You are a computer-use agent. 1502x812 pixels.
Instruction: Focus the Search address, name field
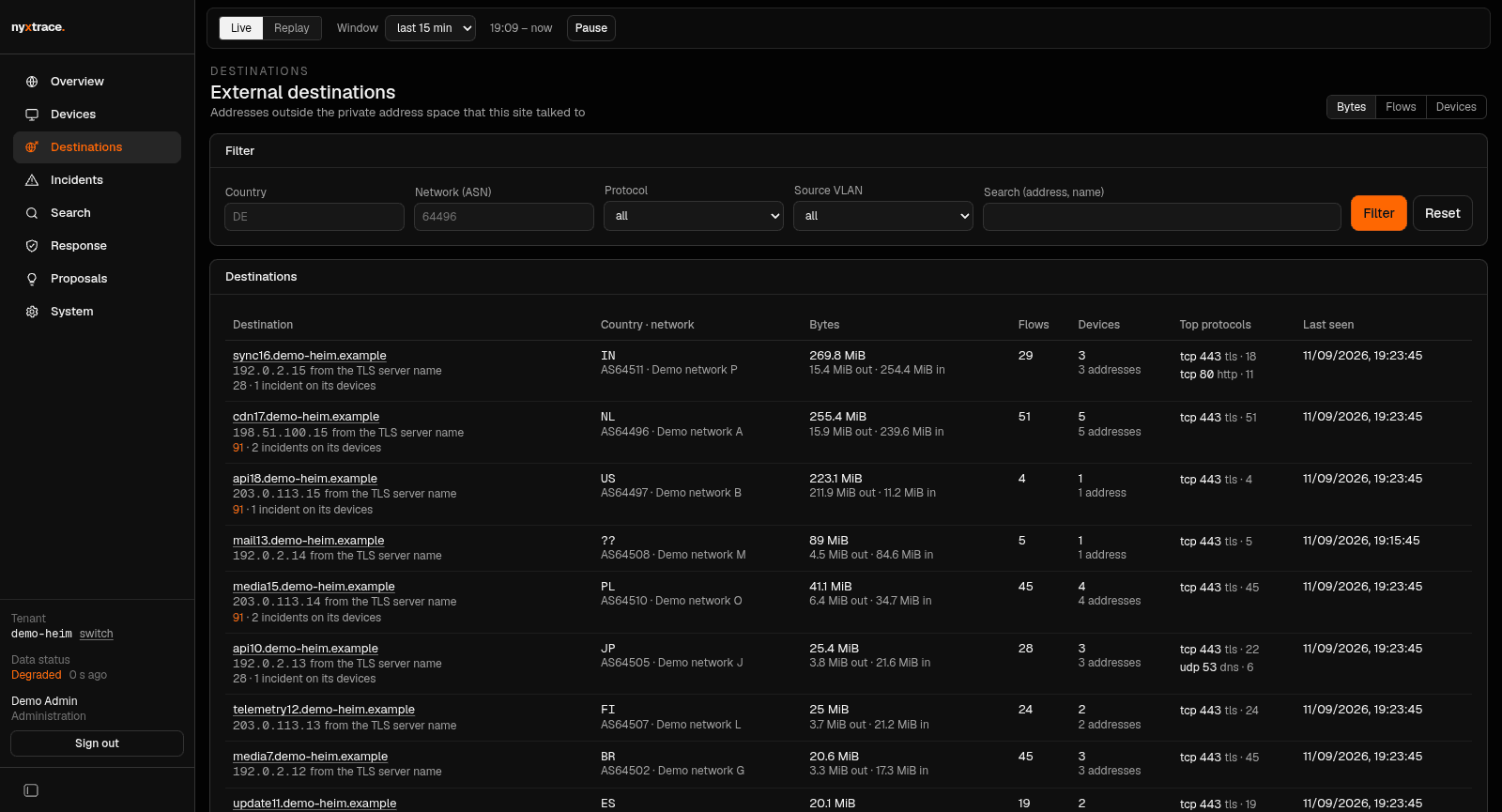[x=1162, y=217]
